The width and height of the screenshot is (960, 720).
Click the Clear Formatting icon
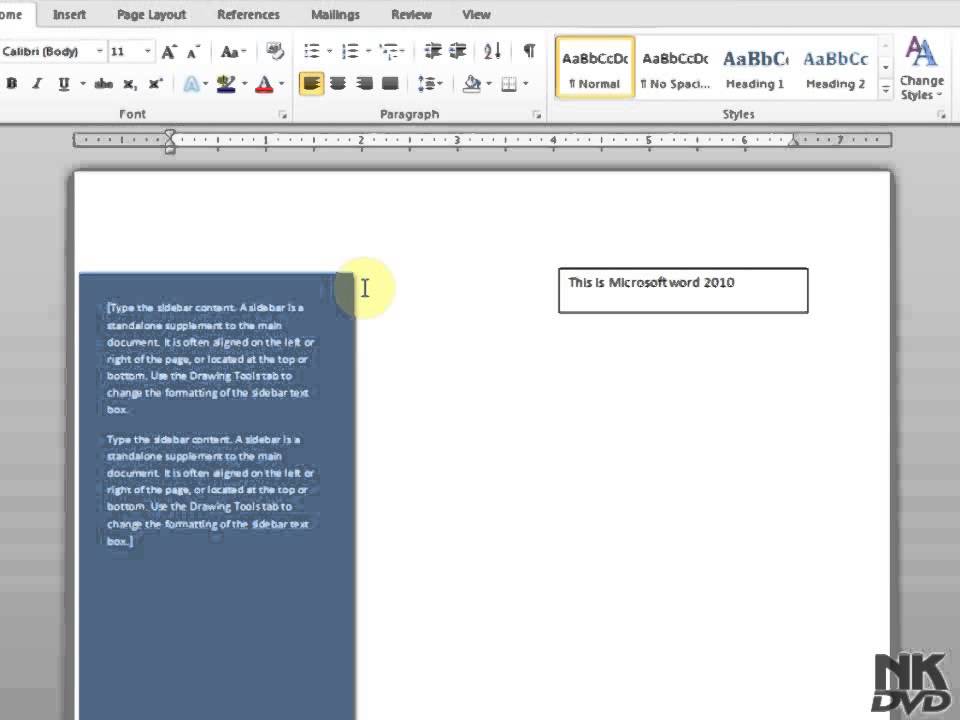276,51
